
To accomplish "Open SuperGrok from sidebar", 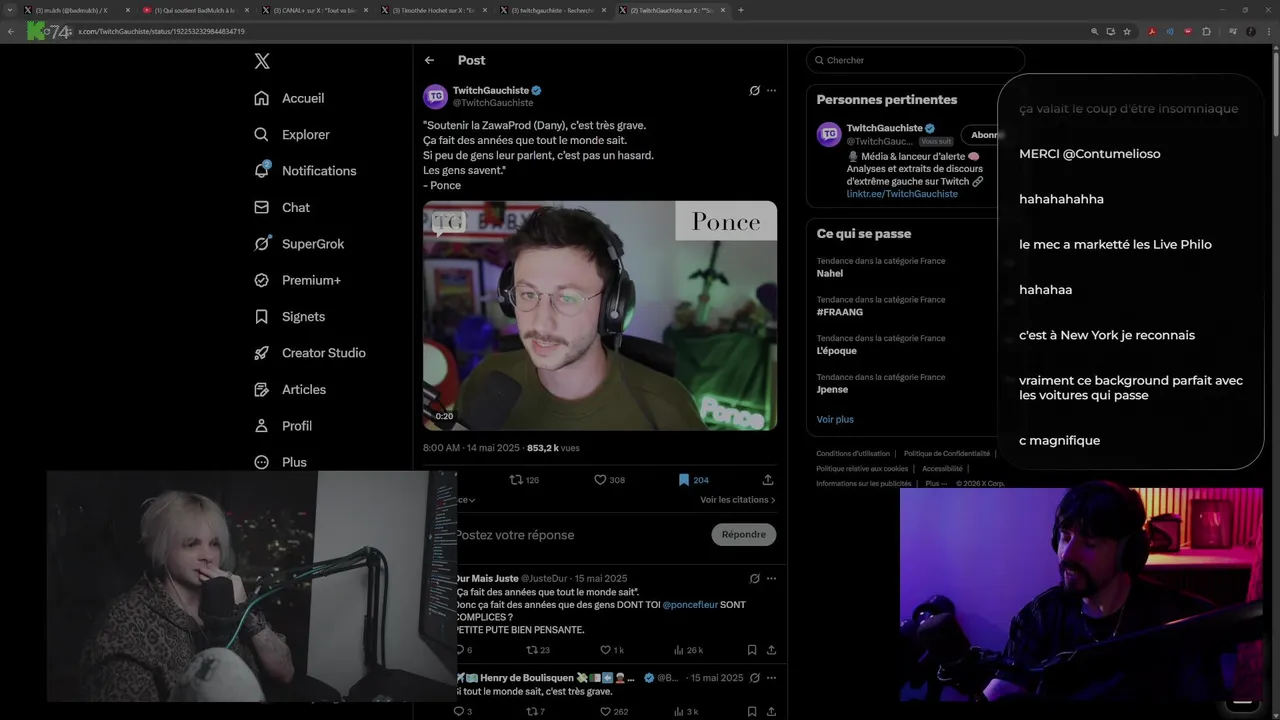I will [299, 244].
